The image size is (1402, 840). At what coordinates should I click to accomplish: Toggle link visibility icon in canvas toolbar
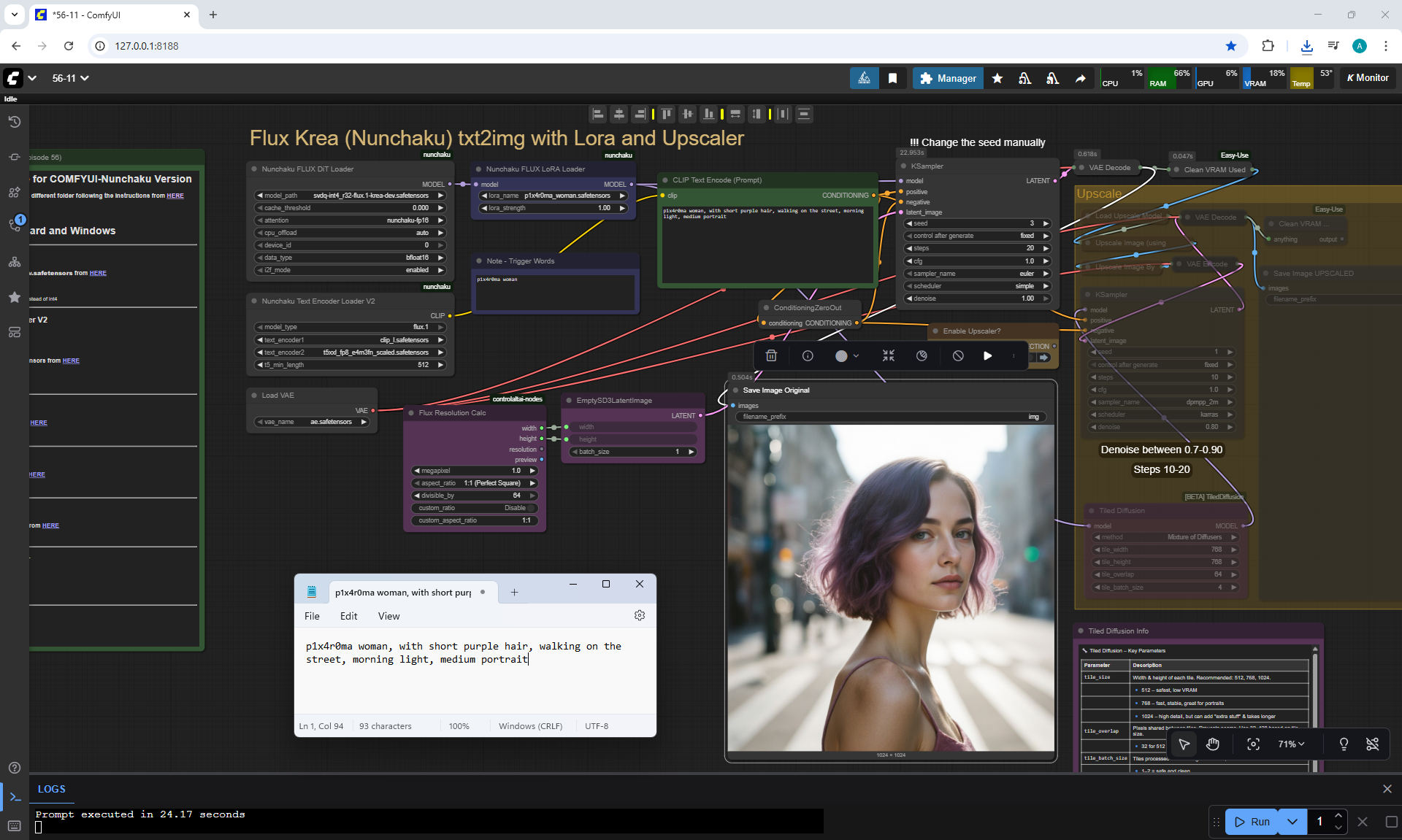(x=1372, y=744)
